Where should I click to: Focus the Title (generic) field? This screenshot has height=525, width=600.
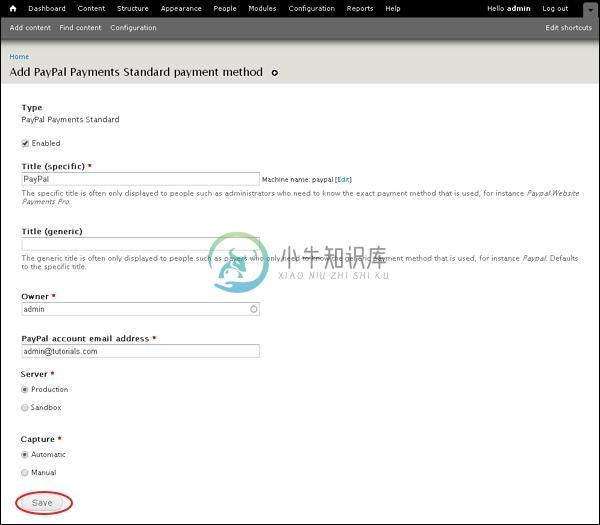click(x=140, y=244)
